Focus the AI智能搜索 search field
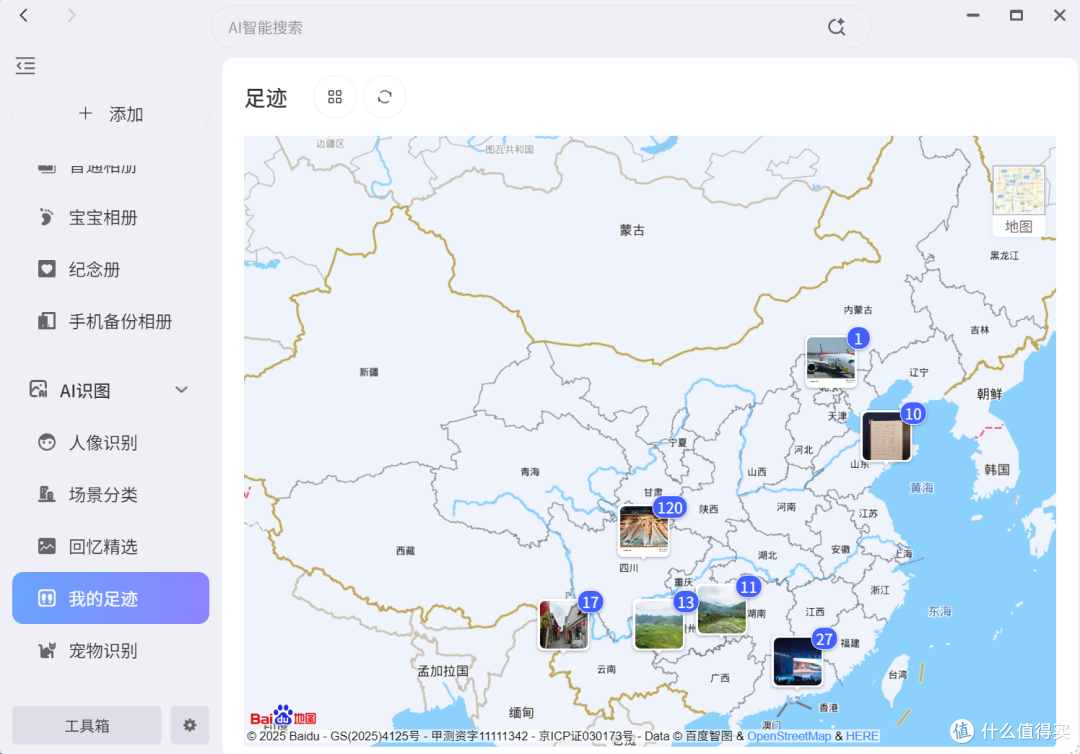 (x=541, y=27)
